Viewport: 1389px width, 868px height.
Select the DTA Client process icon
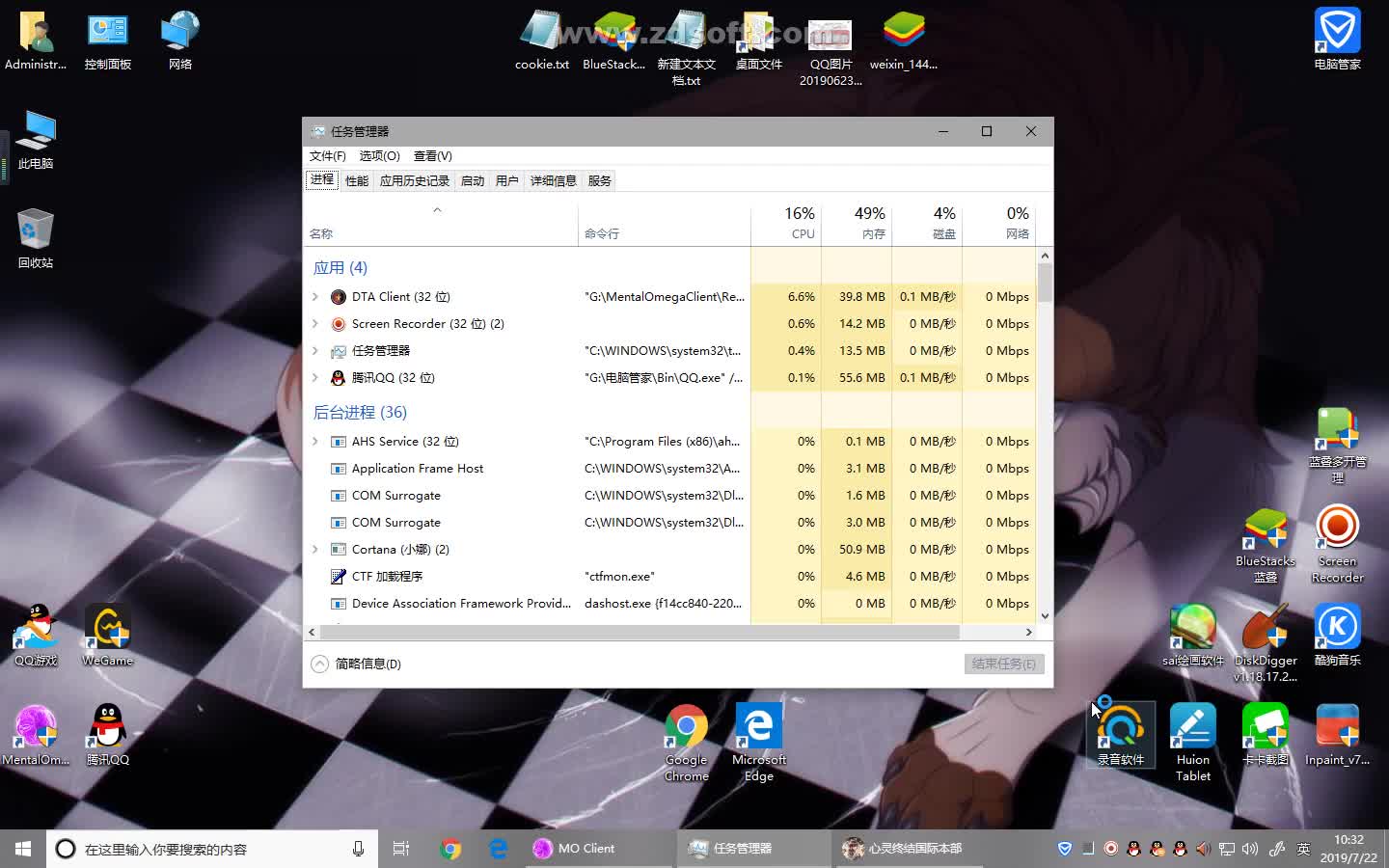coord(339,297)
